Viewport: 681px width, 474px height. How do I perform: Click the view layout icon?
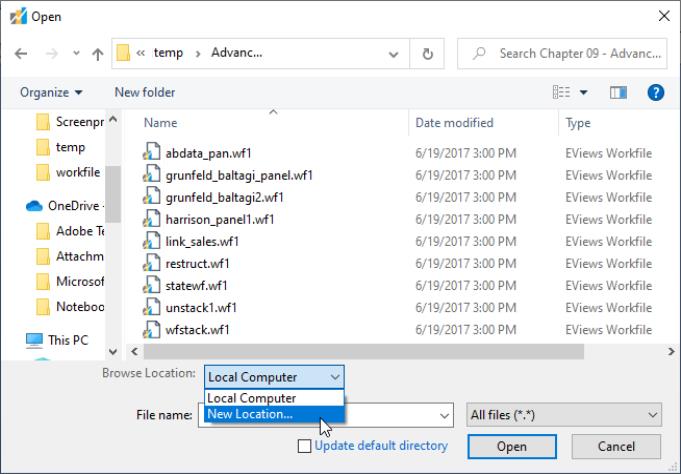tap(561, 93)
